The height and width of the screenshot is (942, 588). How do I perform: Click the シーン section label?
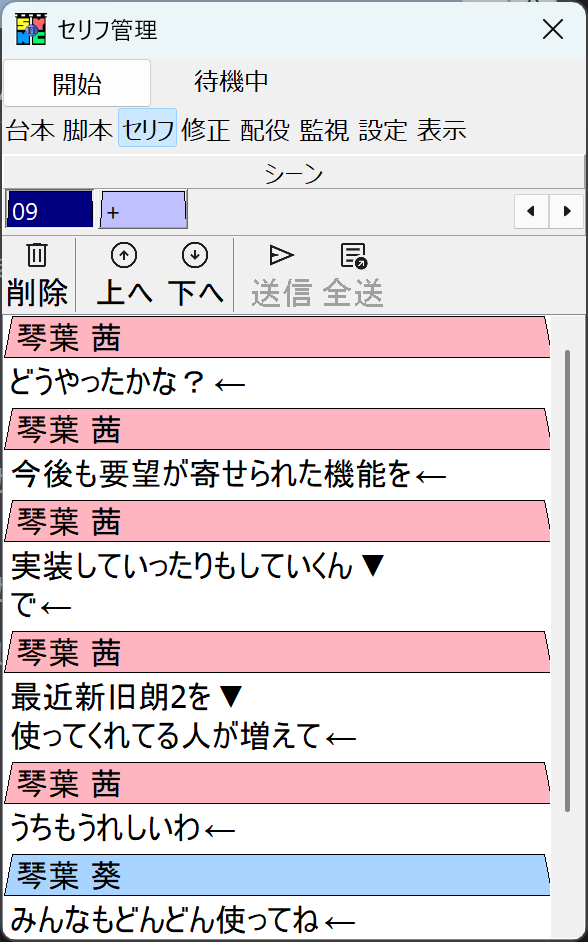coord(294,174)
